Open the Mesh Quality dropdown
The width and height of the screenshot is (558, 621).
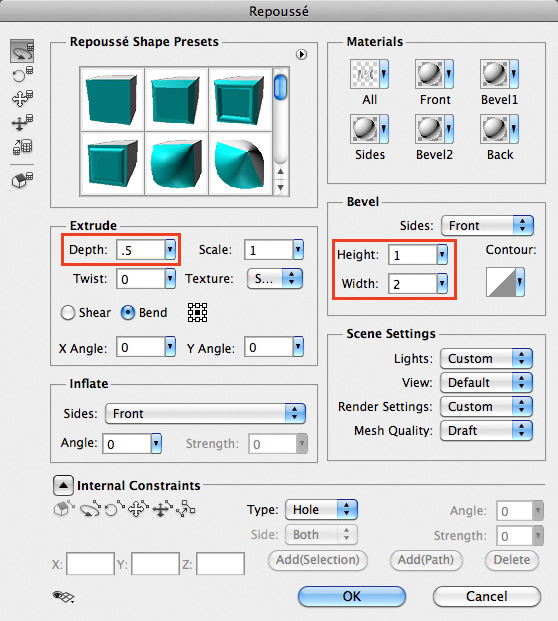[486, 431]
